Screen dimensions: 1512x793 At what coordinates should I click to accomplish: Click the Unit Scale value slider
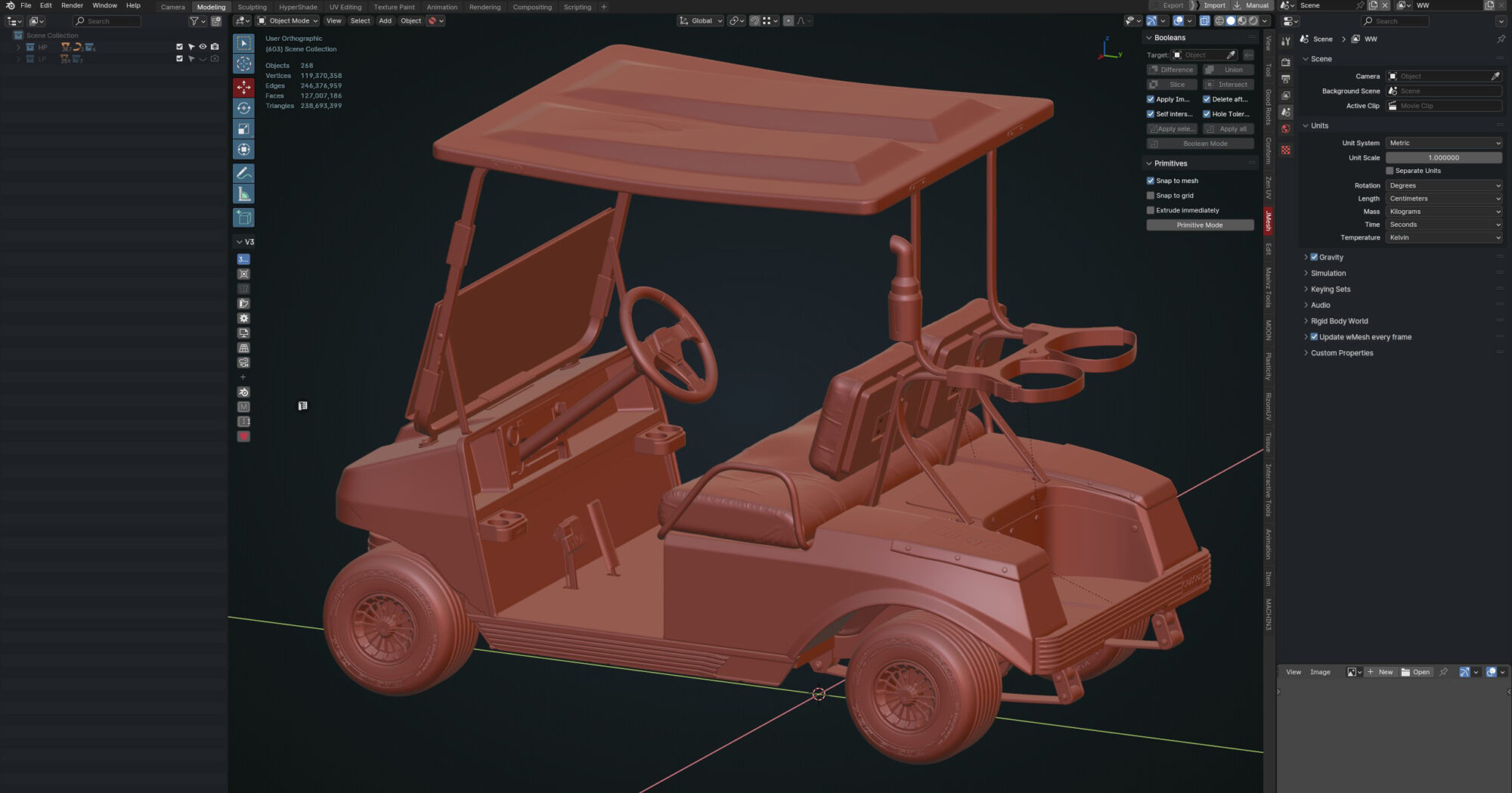click(x=1444, y=157)
